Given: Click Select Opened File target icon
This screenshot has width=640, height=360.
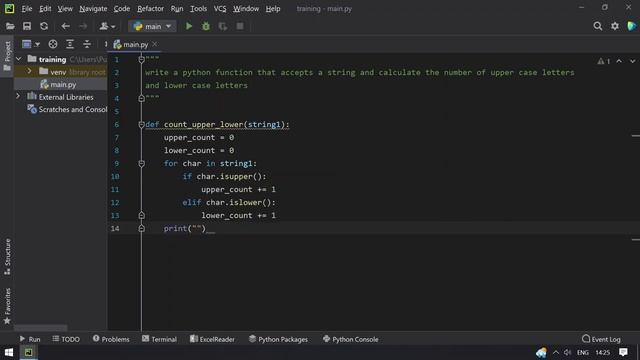Looking at the screenshot, I should 53,44.
